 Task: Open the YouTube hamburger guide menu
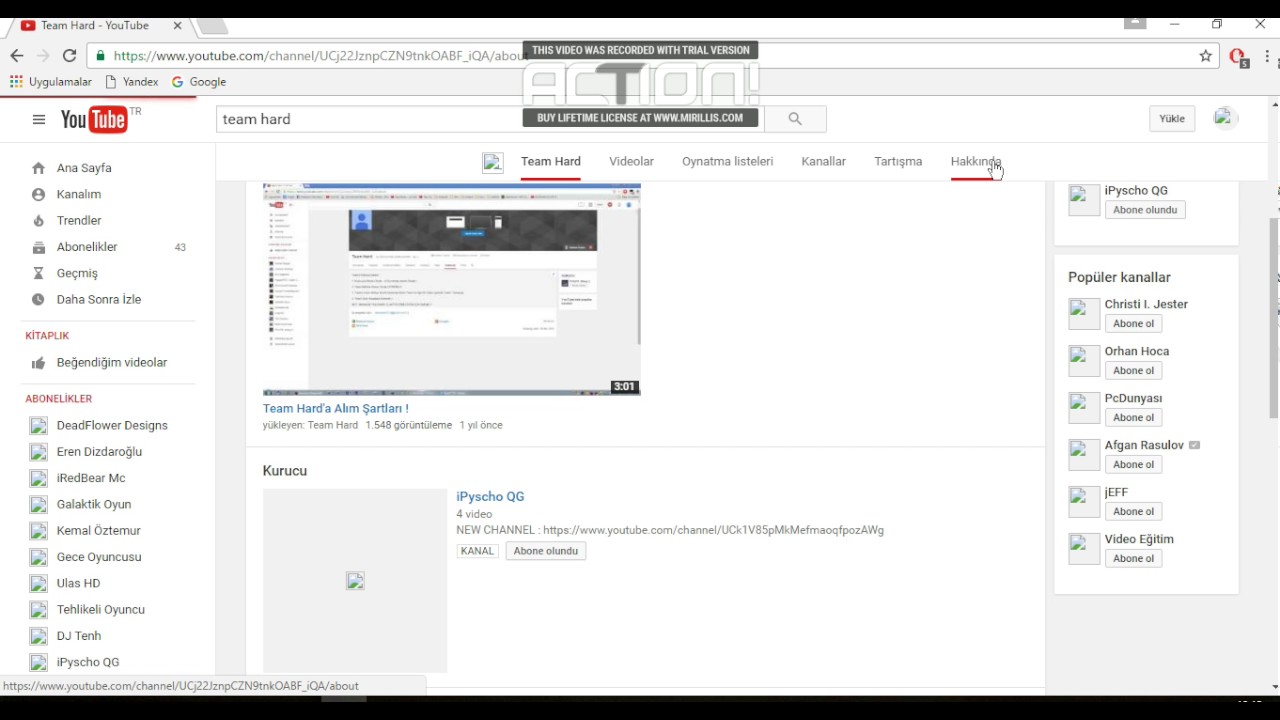pyautogui.click(x=38, y=119)
